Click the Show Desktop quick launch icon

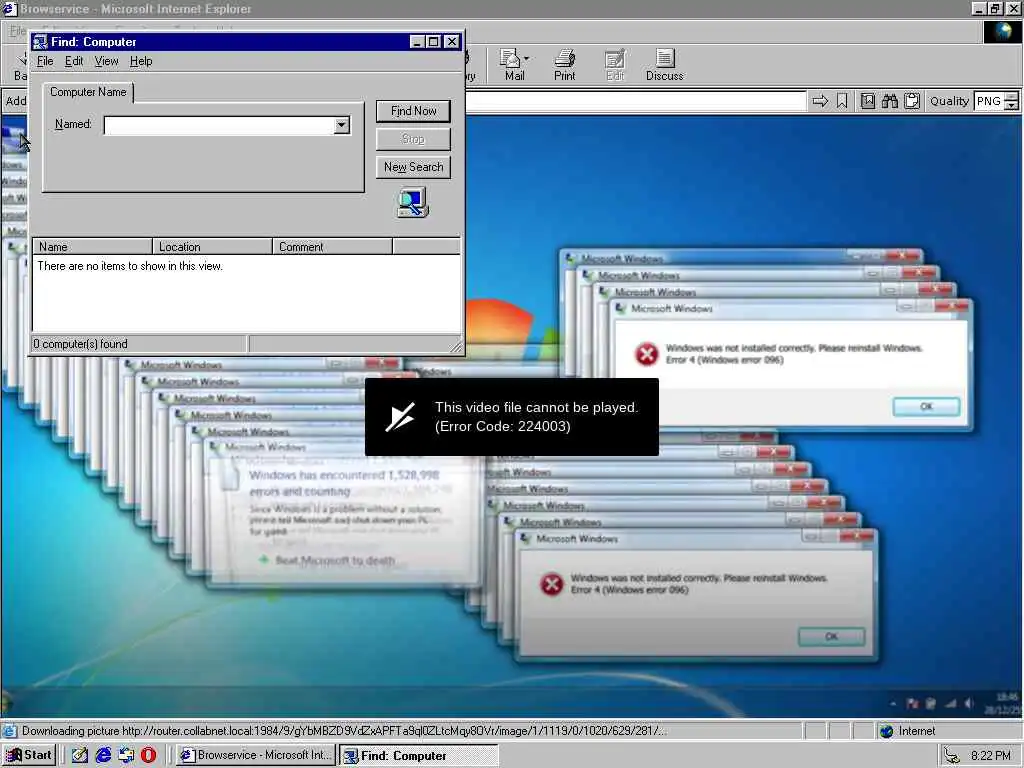click(x=126, y=755)
